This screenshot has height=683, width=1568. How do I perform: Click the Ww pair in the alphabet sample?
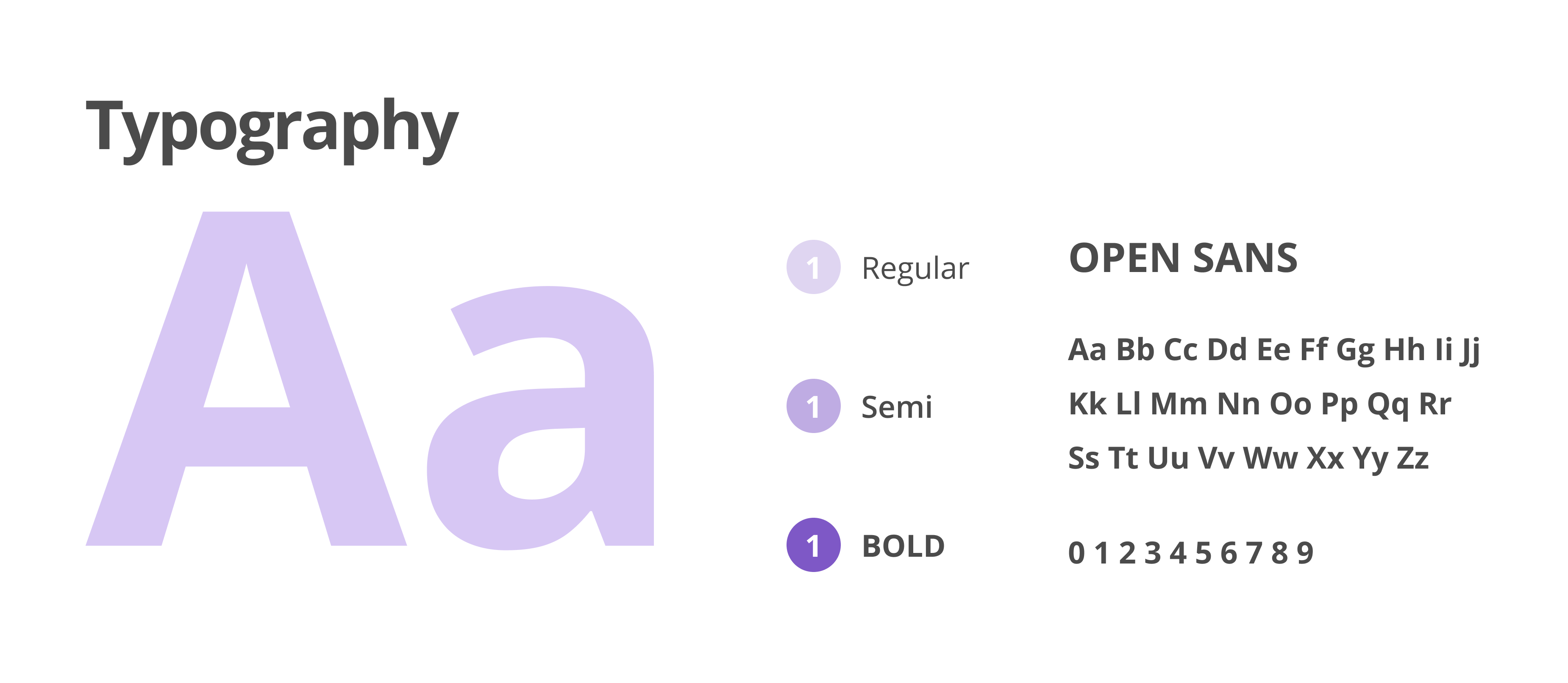[1270, 458]
